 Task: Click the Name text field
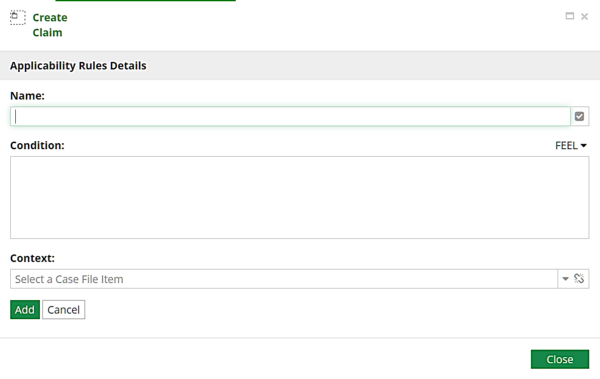pos(290,116)
